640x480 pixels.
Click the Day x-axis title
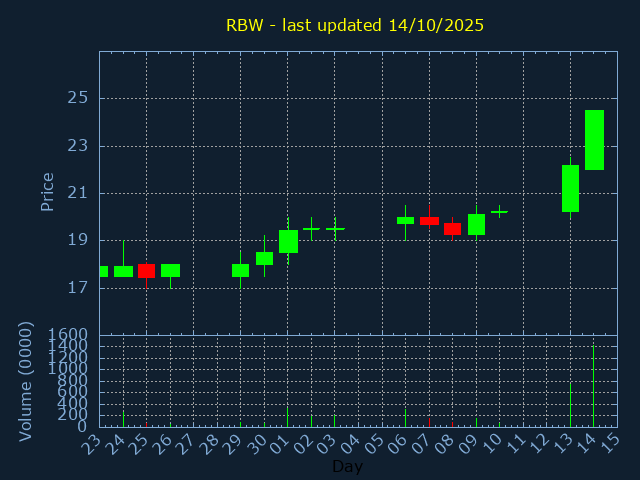pyautogui.click(x=347, y=466)
